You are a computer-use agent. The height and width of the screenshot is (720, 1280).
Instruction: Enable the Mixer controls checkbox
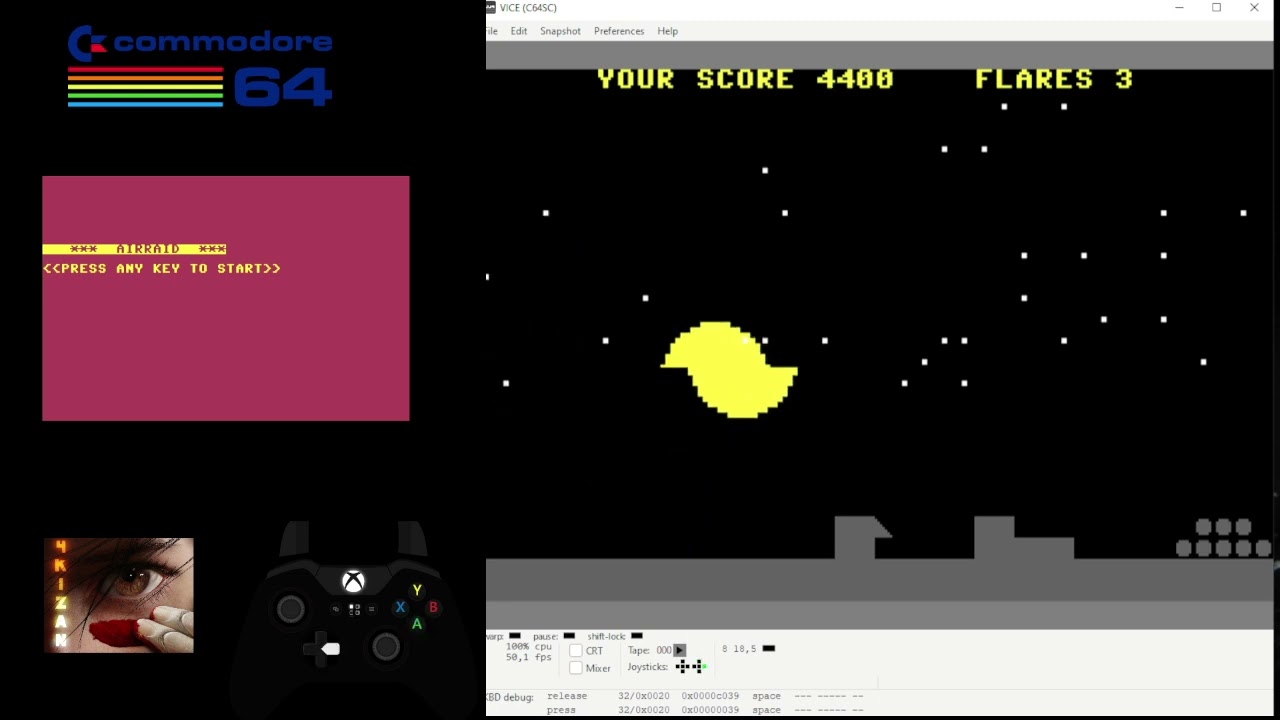[x=576, y=668]
